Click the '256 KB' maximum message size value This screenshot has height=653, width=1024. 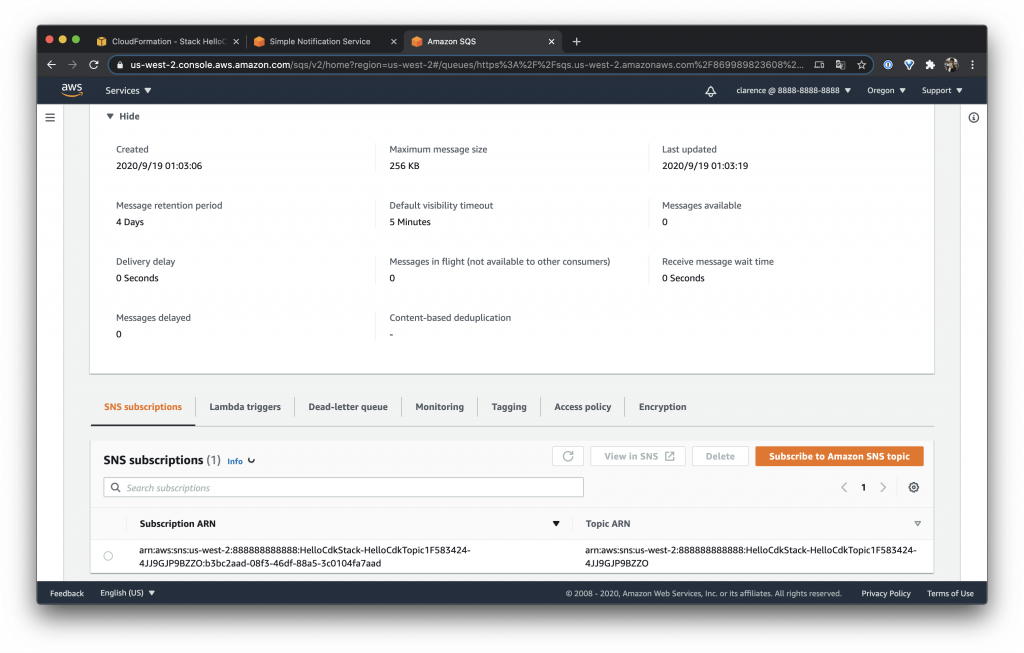coord(404,166)
